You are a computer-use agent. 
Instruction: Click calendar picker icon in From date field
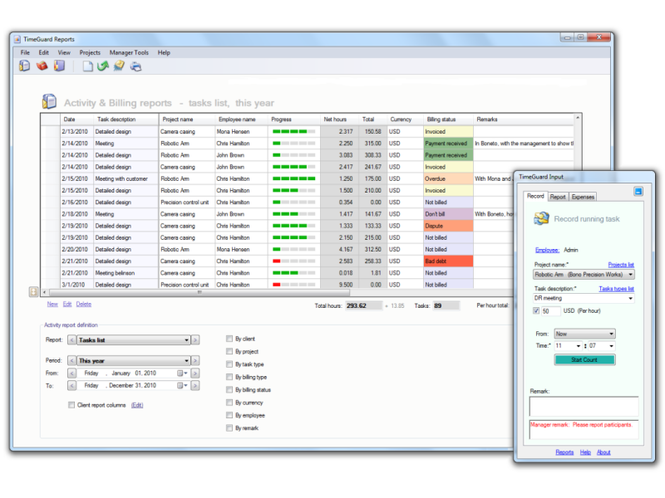coord(180,373)
